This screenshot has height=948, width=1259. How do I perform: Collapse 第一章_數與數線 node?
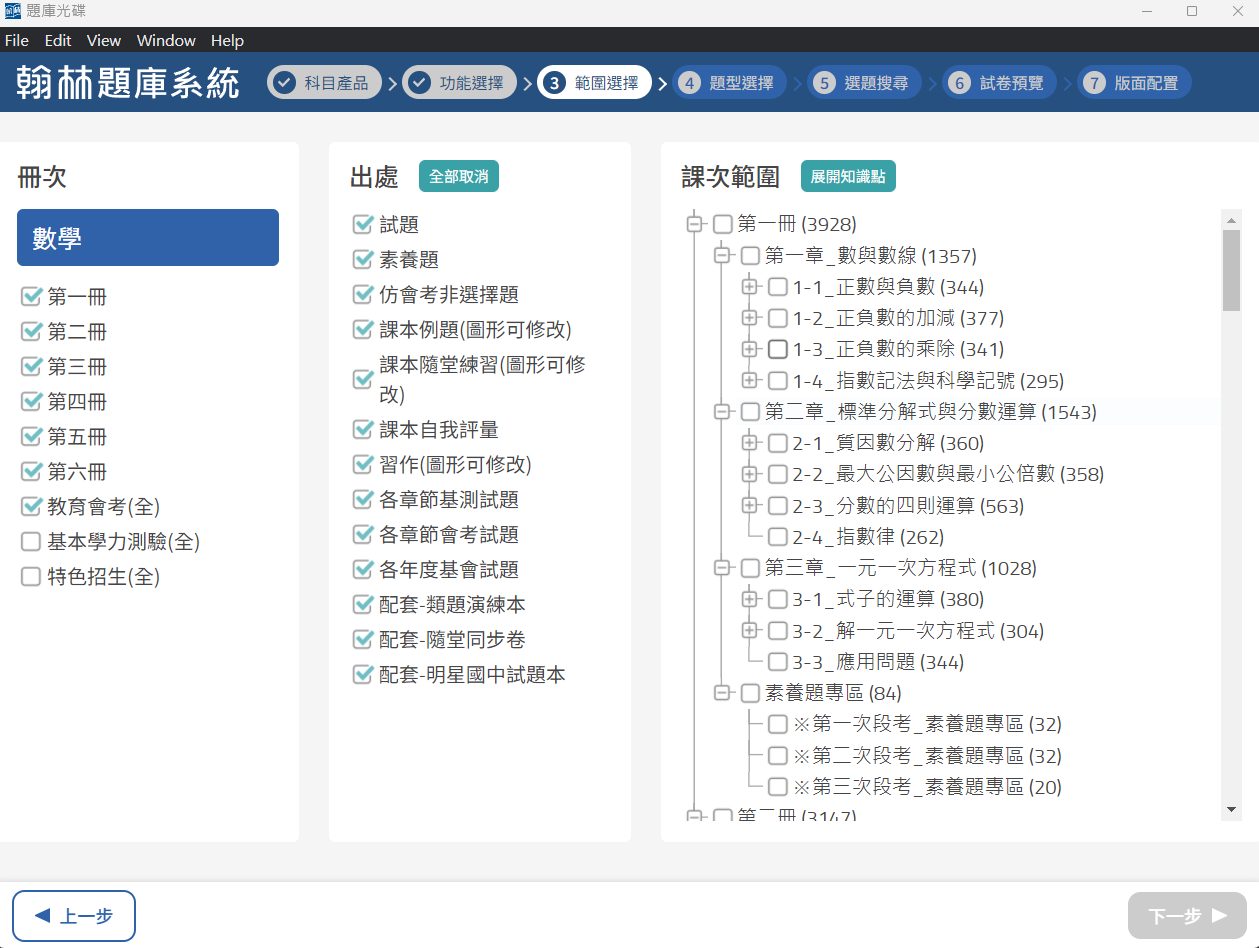click(722, 255)
